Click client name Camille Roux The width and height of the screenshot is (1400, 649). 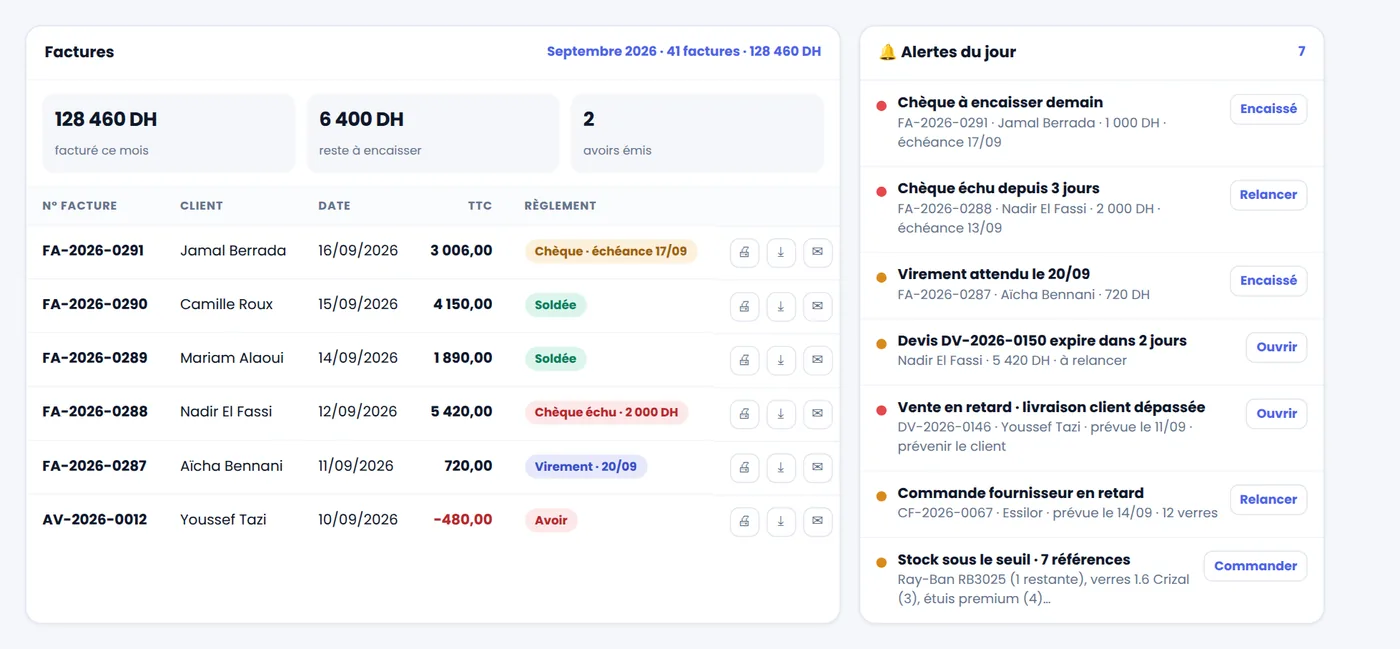[x=226, y=304]
